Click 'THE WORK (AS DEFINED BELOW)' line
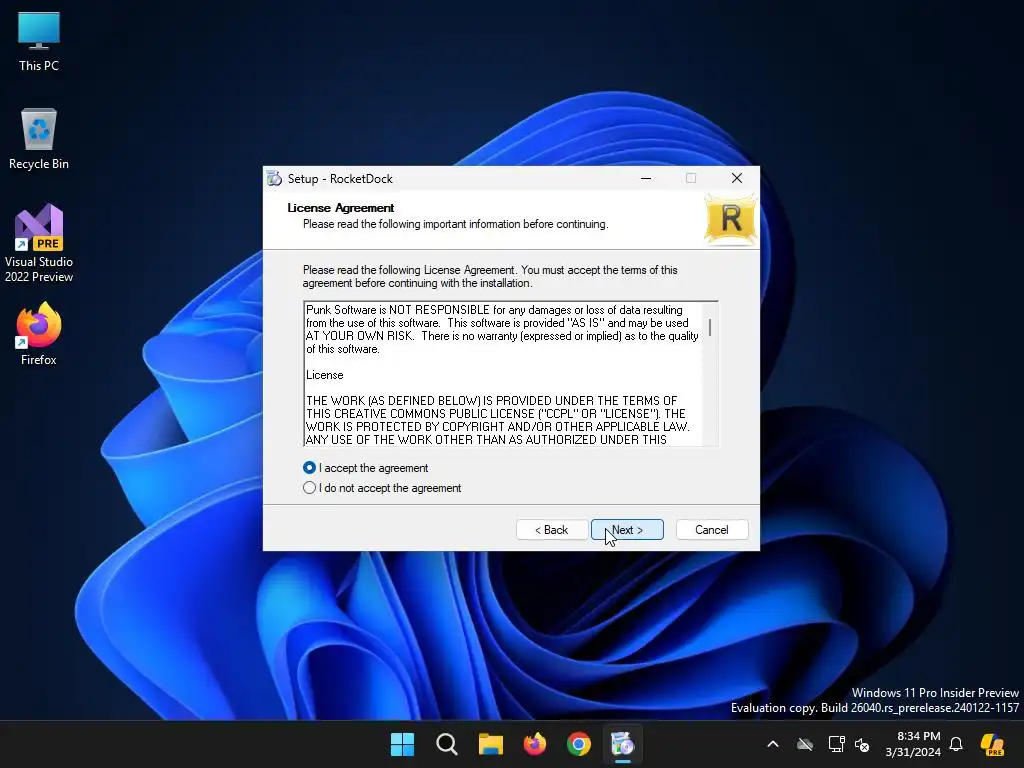Viewport: 1024px width, 768px height. click(492, 400)
